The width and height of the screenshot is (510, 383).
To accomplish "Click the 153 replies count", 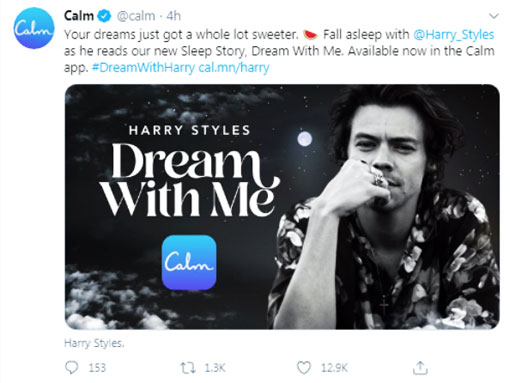I will pyautogui.click(x=97, y=368).
